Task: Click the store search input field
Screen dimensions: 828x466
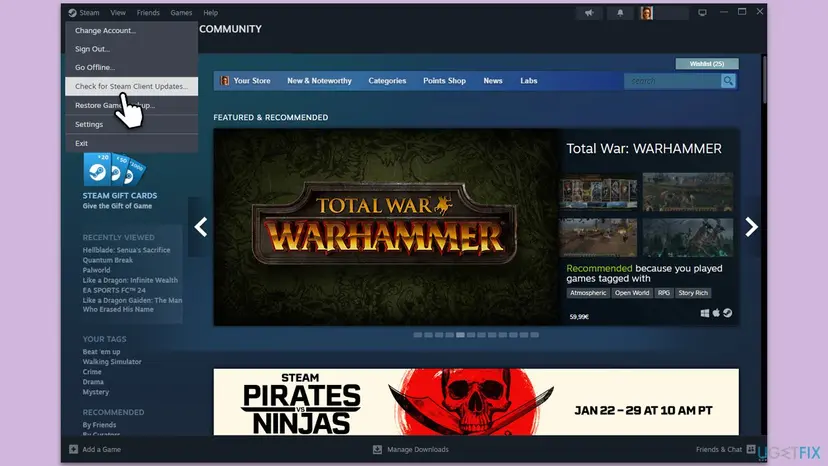Action: pyautogui.click(x=673, y=81)
